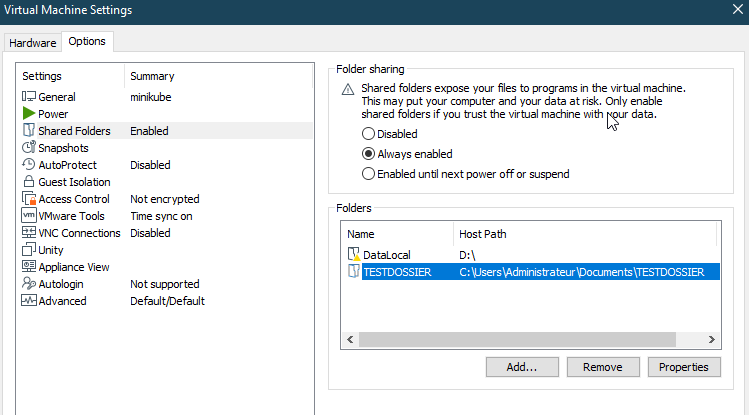This screenshot has height=415, width=749.
Task: Select the General settings row
Action: pos(165,96)
